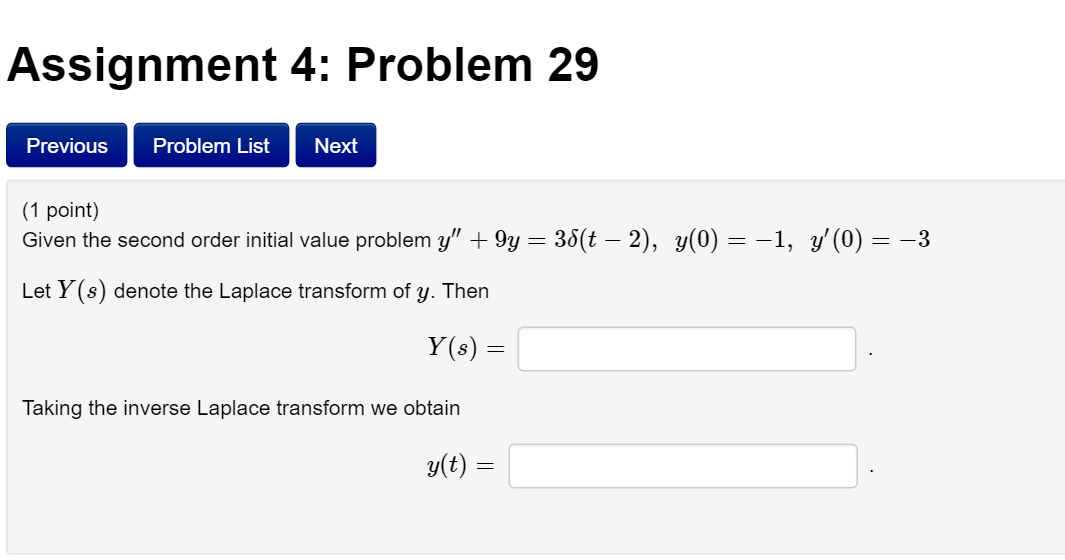Click the period after the y(t) input box
The width and height of the screenshot is (1065, 560).
pos(871,470)
